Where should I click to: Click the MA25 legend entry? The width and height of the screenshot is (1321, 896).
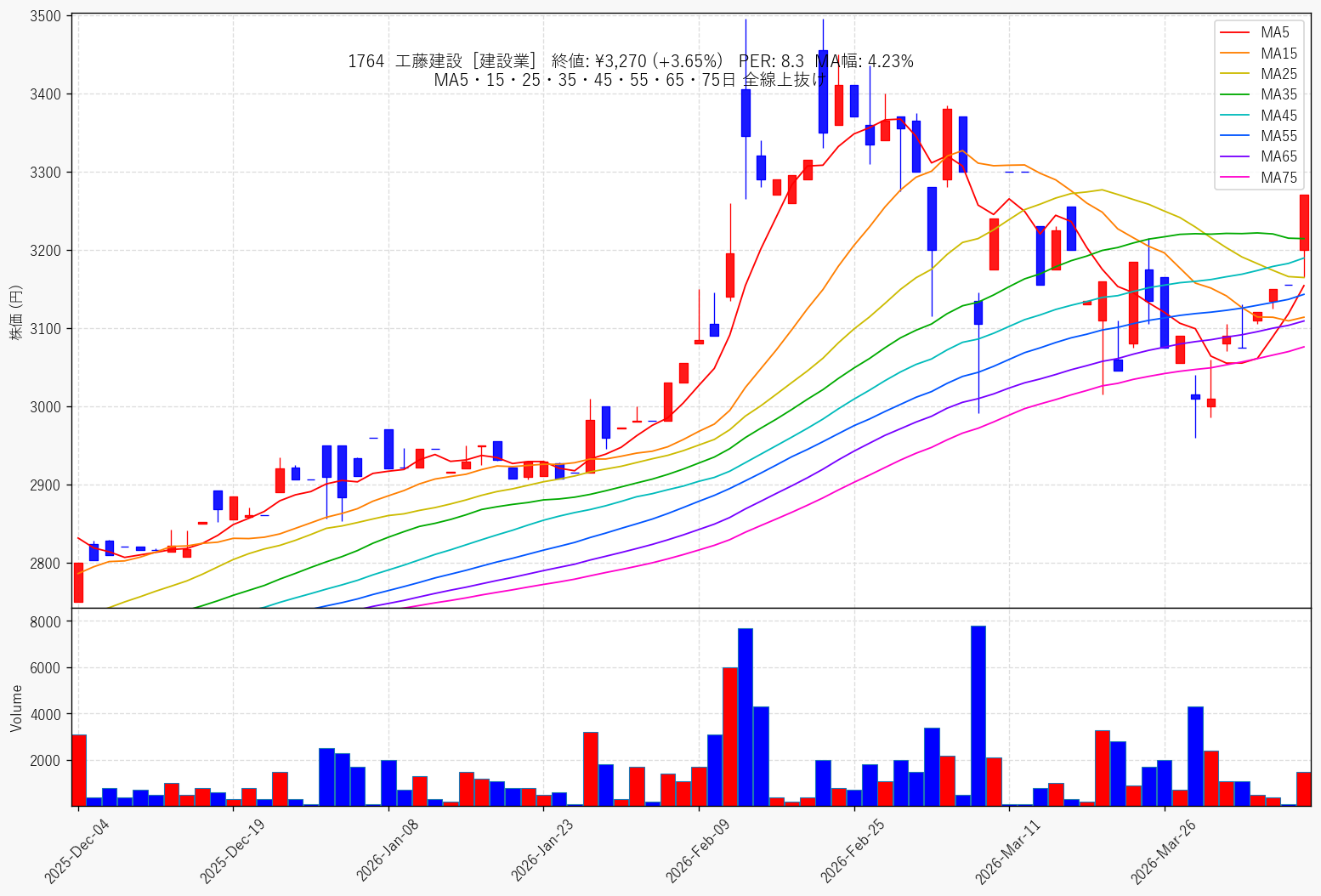1258,74
